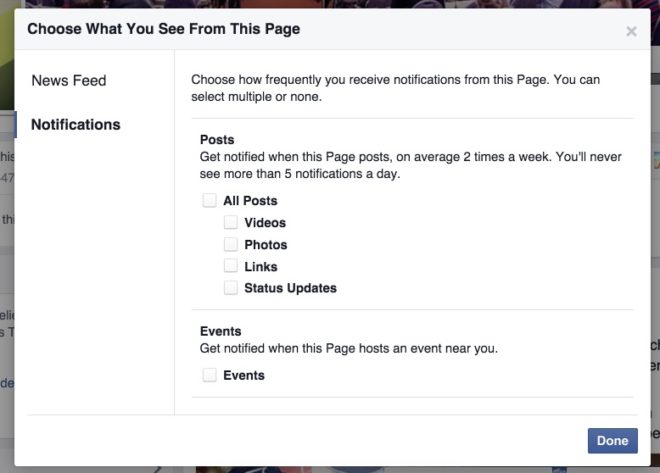
Task: Click the Done button
Action: coord(612,441)
